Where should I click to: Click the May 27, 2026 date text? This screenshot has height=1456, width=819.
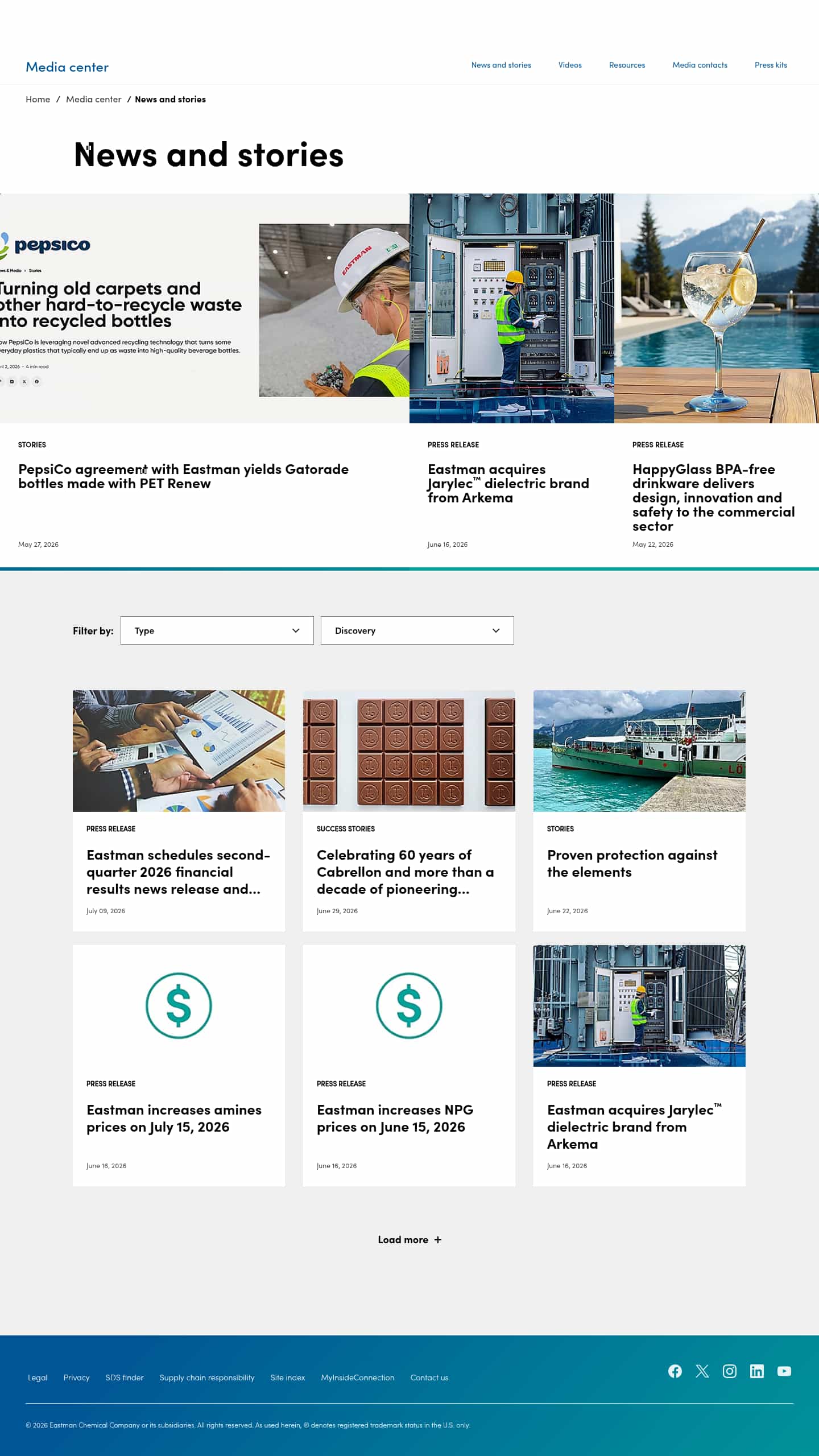[x=39, y=545]
